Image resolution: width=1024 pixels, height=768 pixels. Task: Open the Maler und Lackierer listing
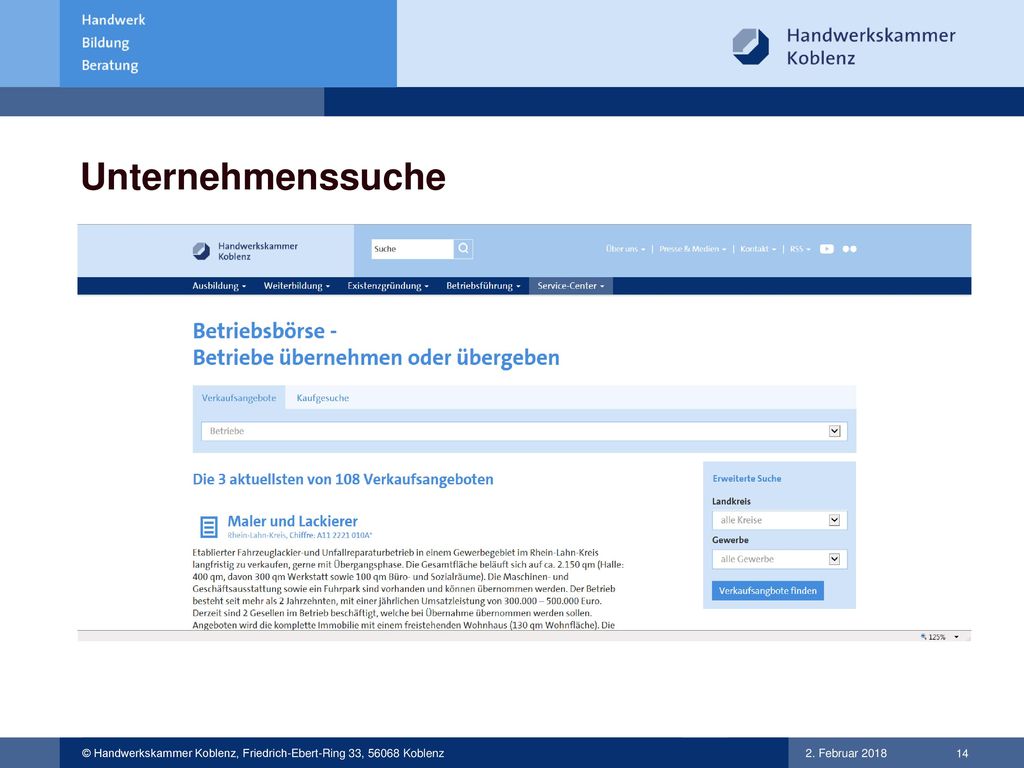point(293,521)
